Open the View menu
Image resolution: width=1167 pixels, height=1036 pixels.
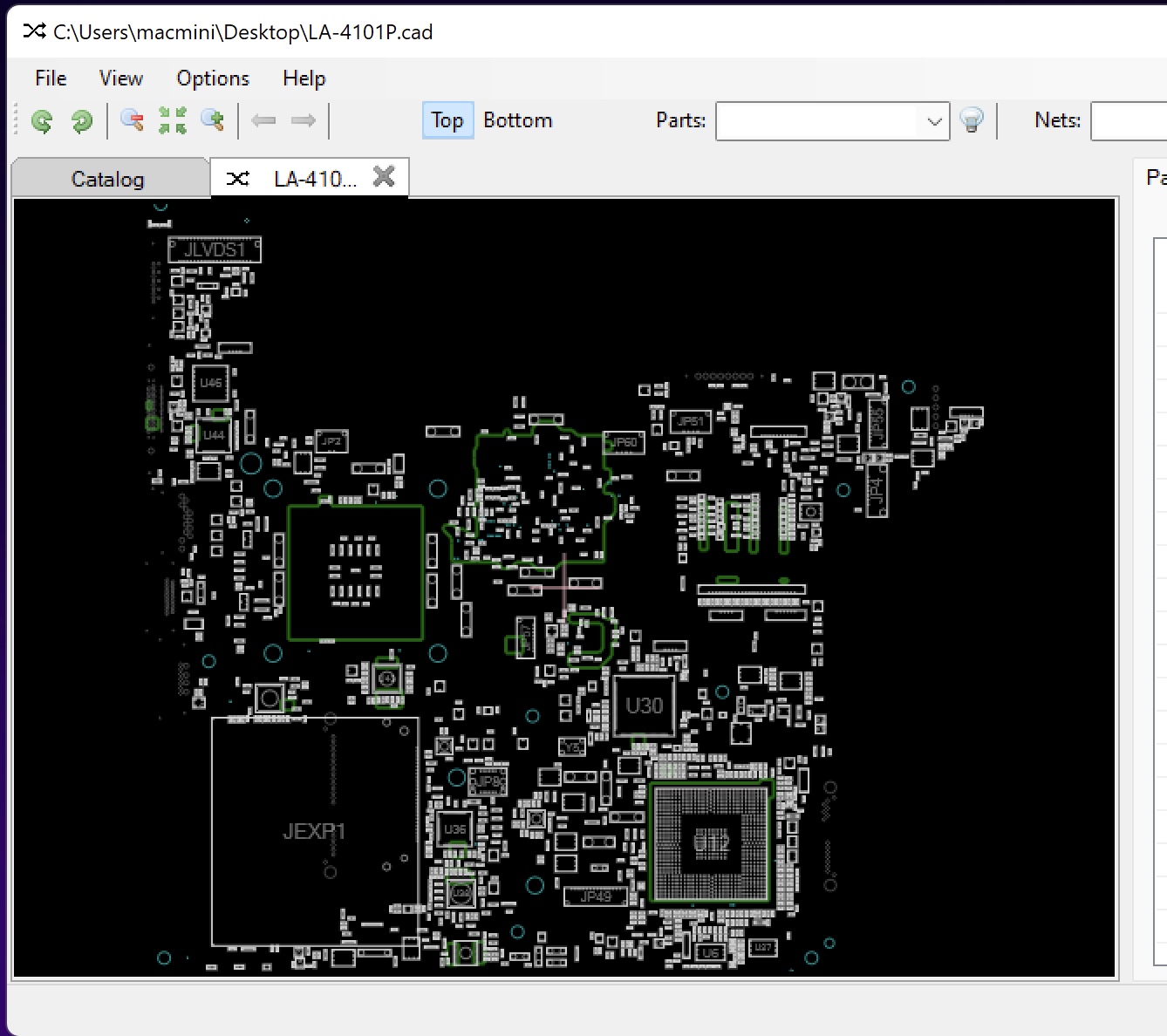point(121,78)
